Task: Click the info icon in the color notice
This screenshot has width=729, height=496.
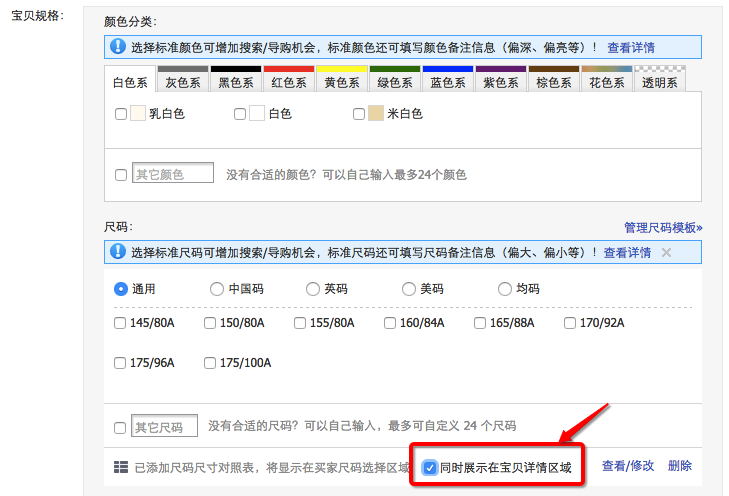Action: (x=118, y=46)
